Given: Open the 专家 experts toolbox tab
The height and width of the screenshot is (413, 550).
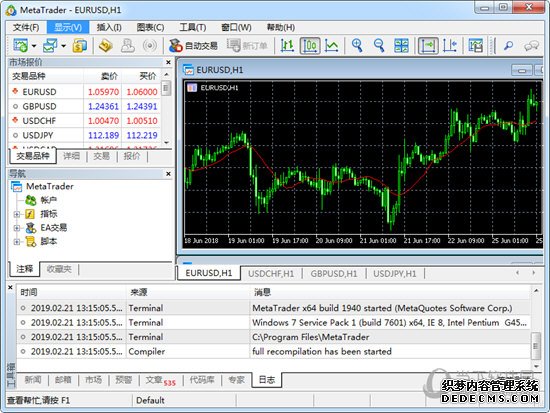Looking at the screenshot, I should 236,380.
